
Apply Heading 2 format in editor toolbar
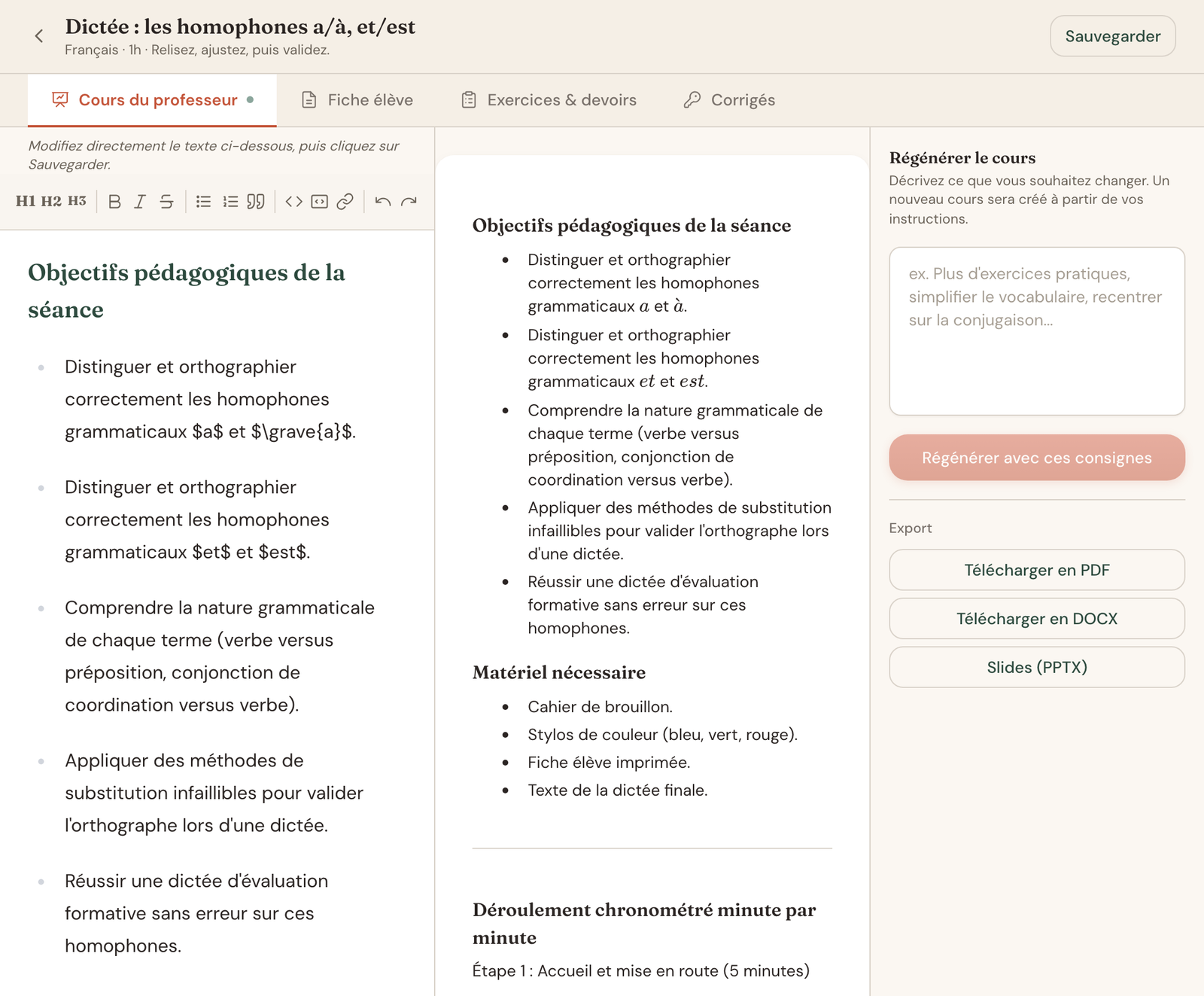(x=51, y=201)
